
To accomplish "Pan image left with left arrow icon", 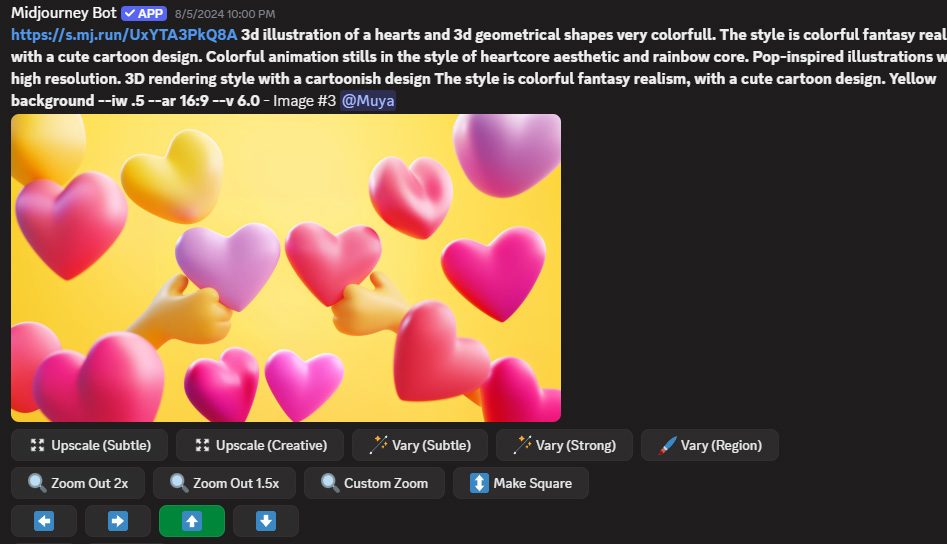I will click(44, 521).
